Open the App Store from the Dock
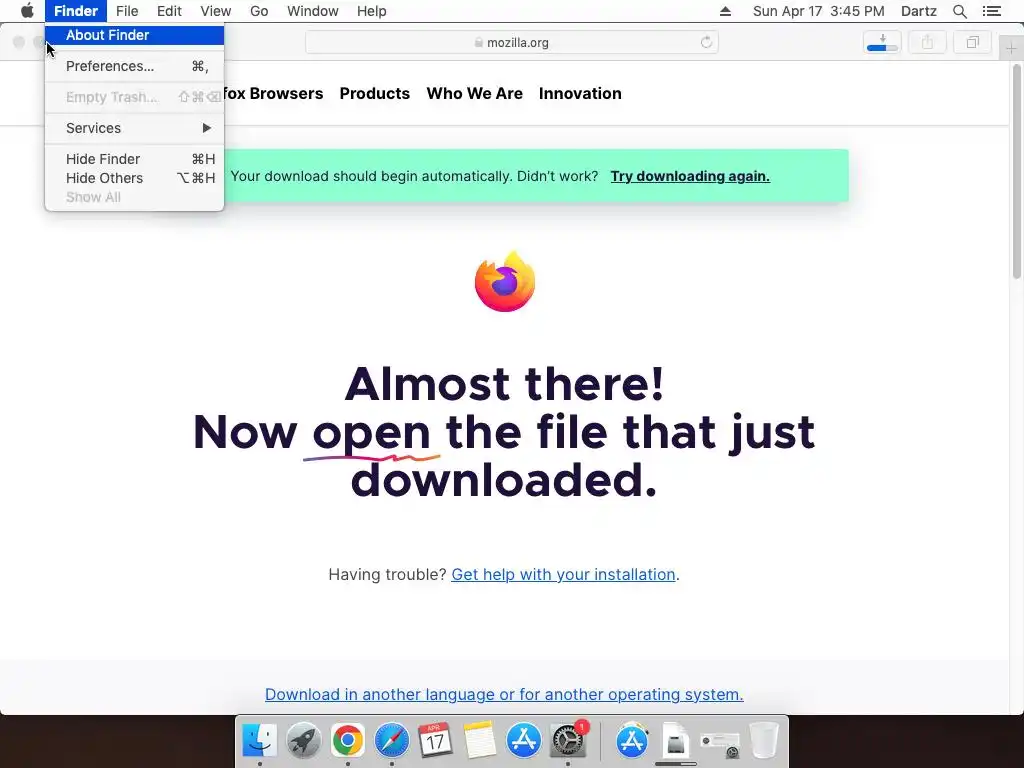This screenshot has width=1024, height=768. [524, 741]
